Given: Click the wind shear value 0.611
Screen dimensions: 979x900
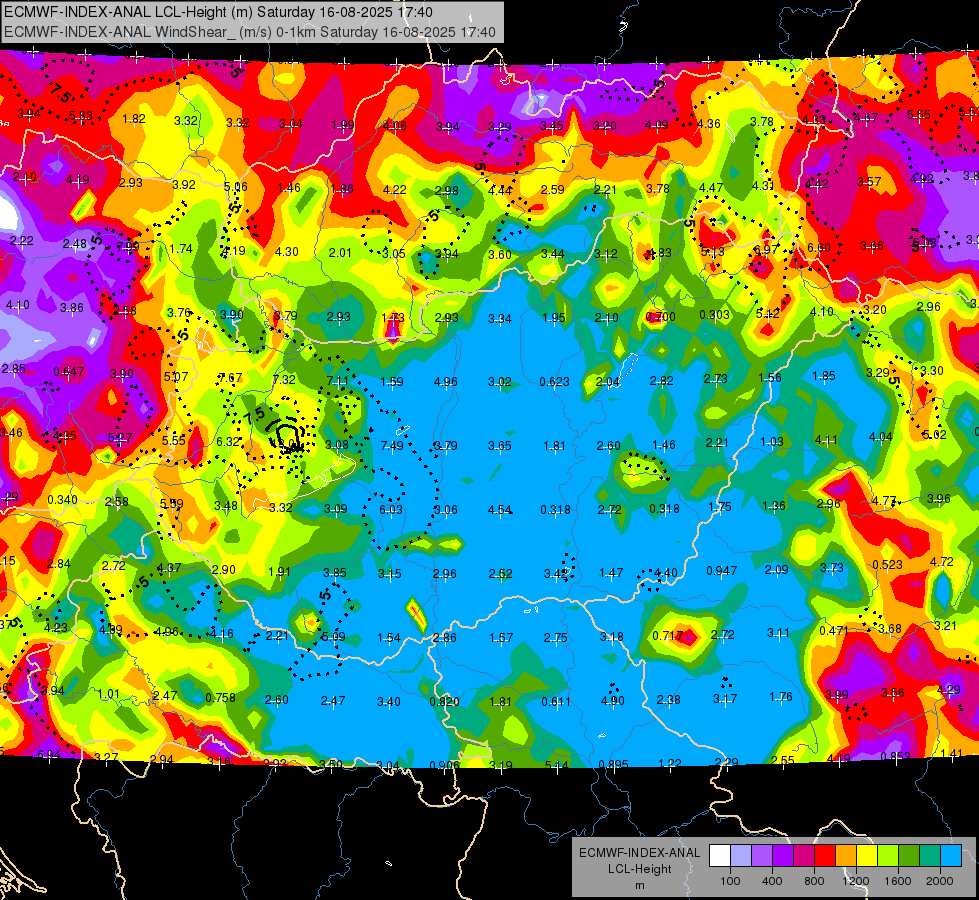Looking at the screenshot, I should (x=556, y=701).
